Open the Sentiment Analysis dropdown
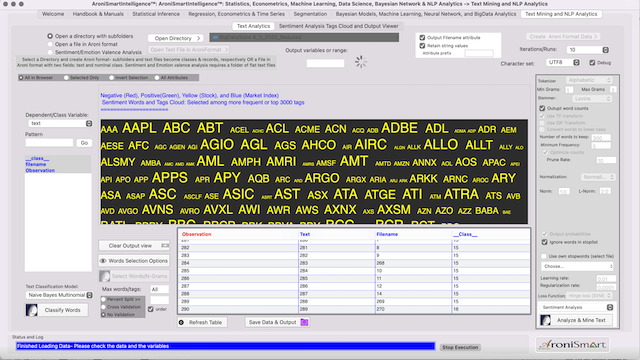The width and height of the screenshot is (640, 360). tap(578, 307)
